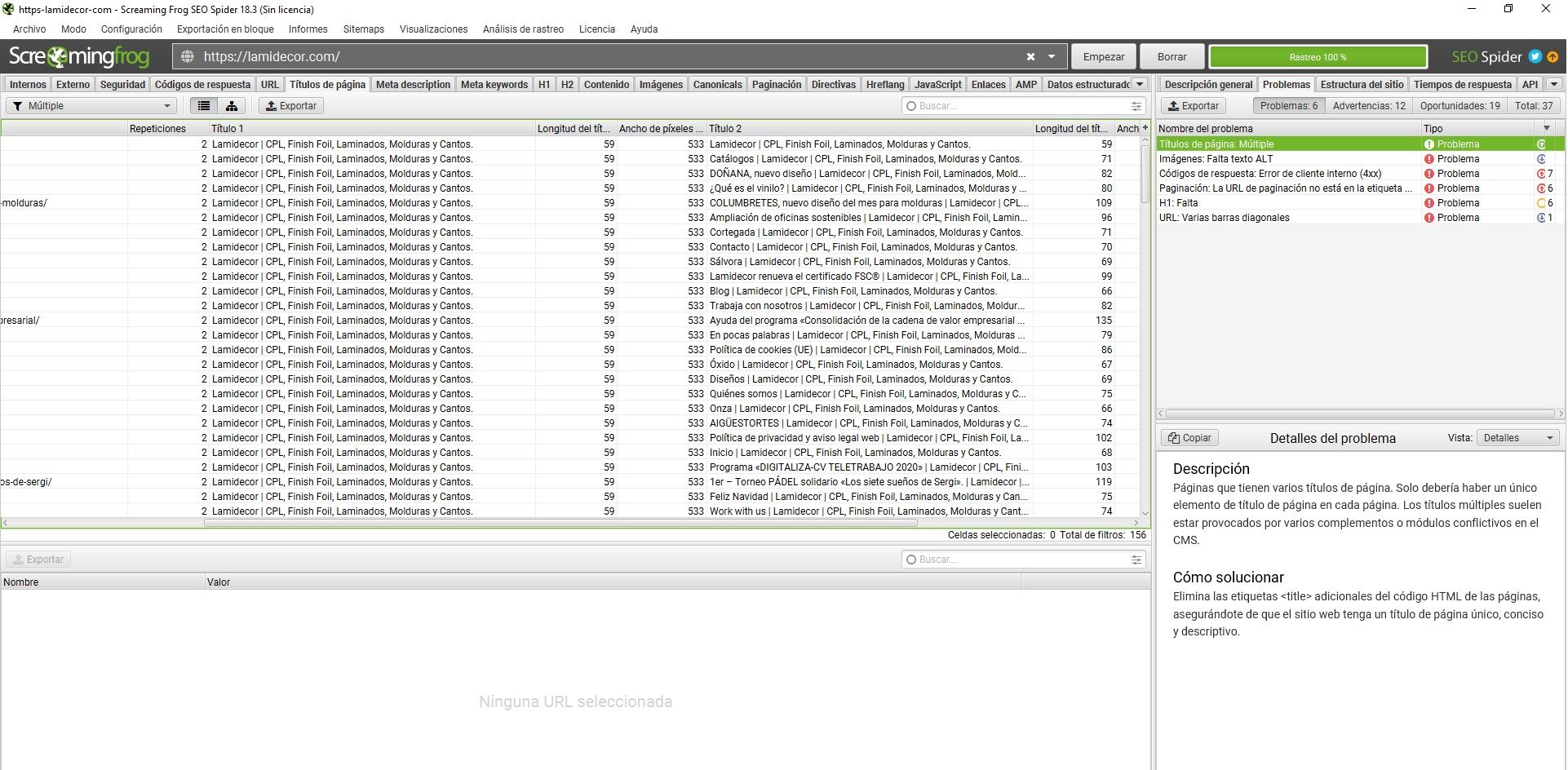The width and height of the screenshot is (1568, 770).
Task: Click the orange update arrow icon
Action: (x=1552, y=56)
